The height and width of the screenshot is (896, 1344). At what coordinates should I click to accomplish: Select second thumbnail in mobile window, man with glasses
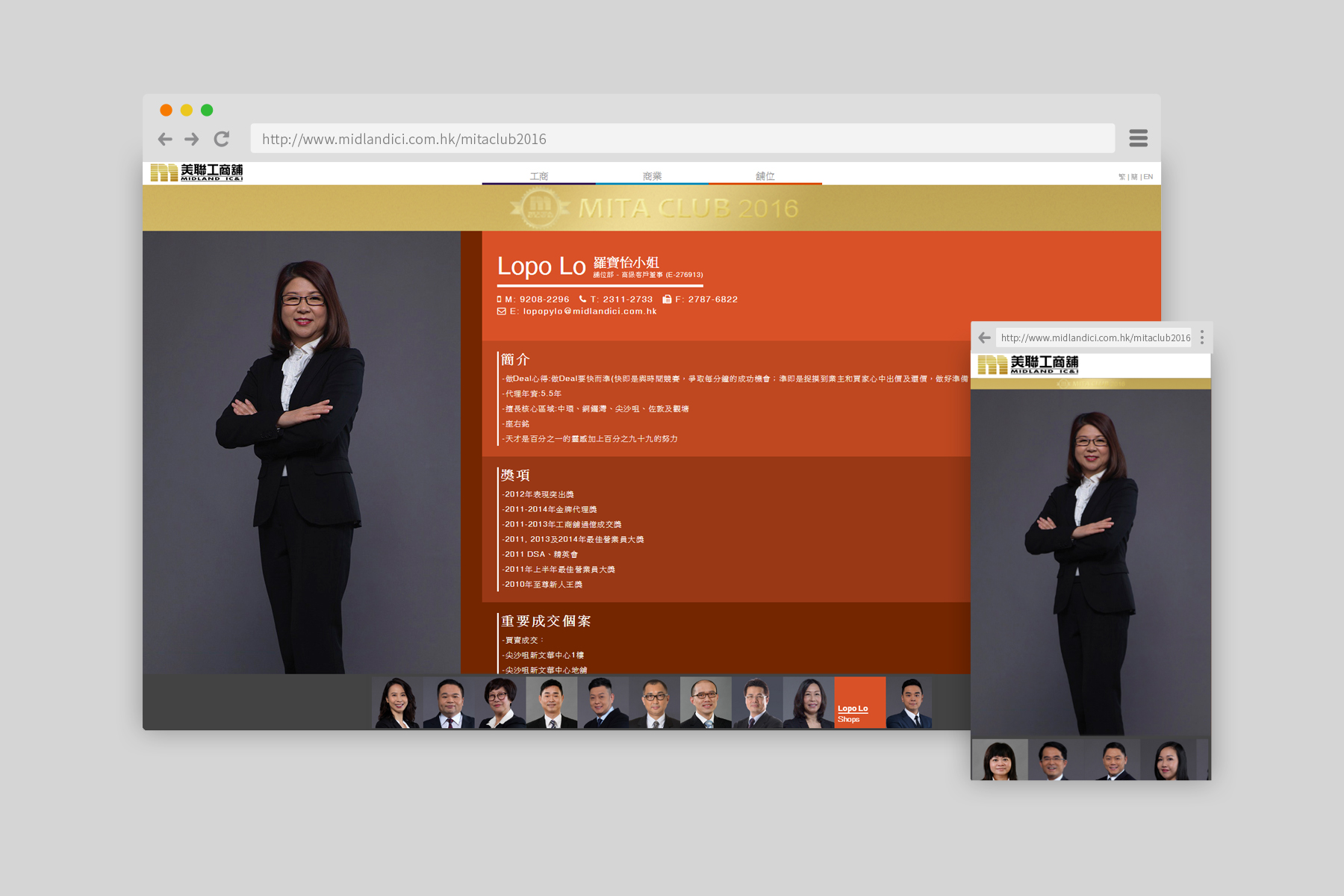point(1057,759)
